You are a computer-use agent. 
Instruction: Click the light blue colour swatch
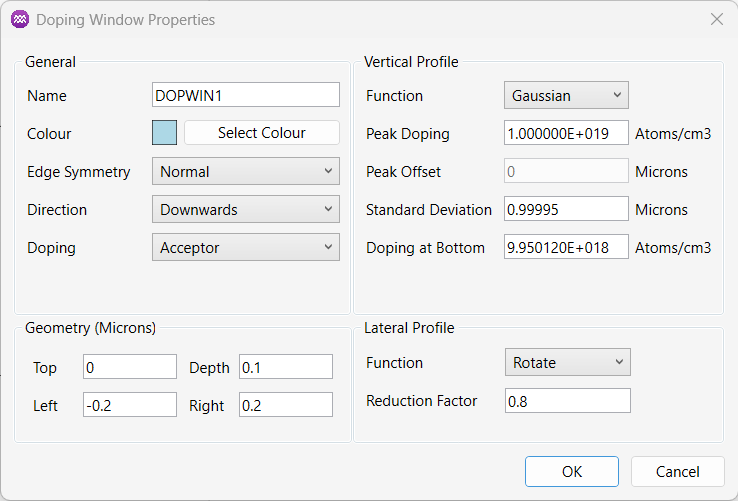tap(165, 133)
